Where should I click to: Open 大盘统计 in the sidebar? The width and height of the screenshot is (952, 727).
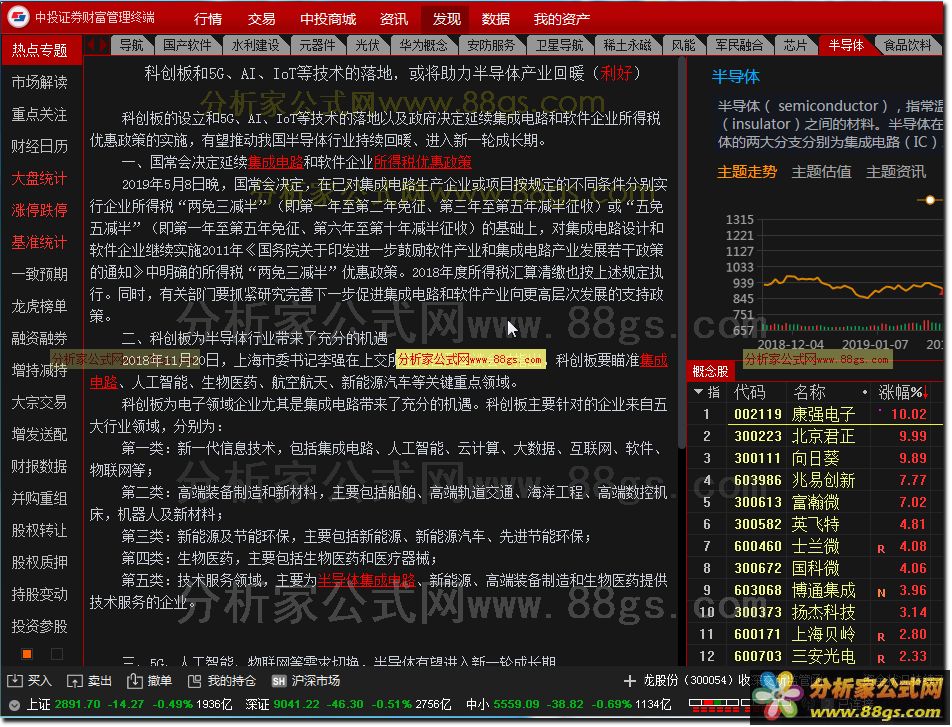39,178
